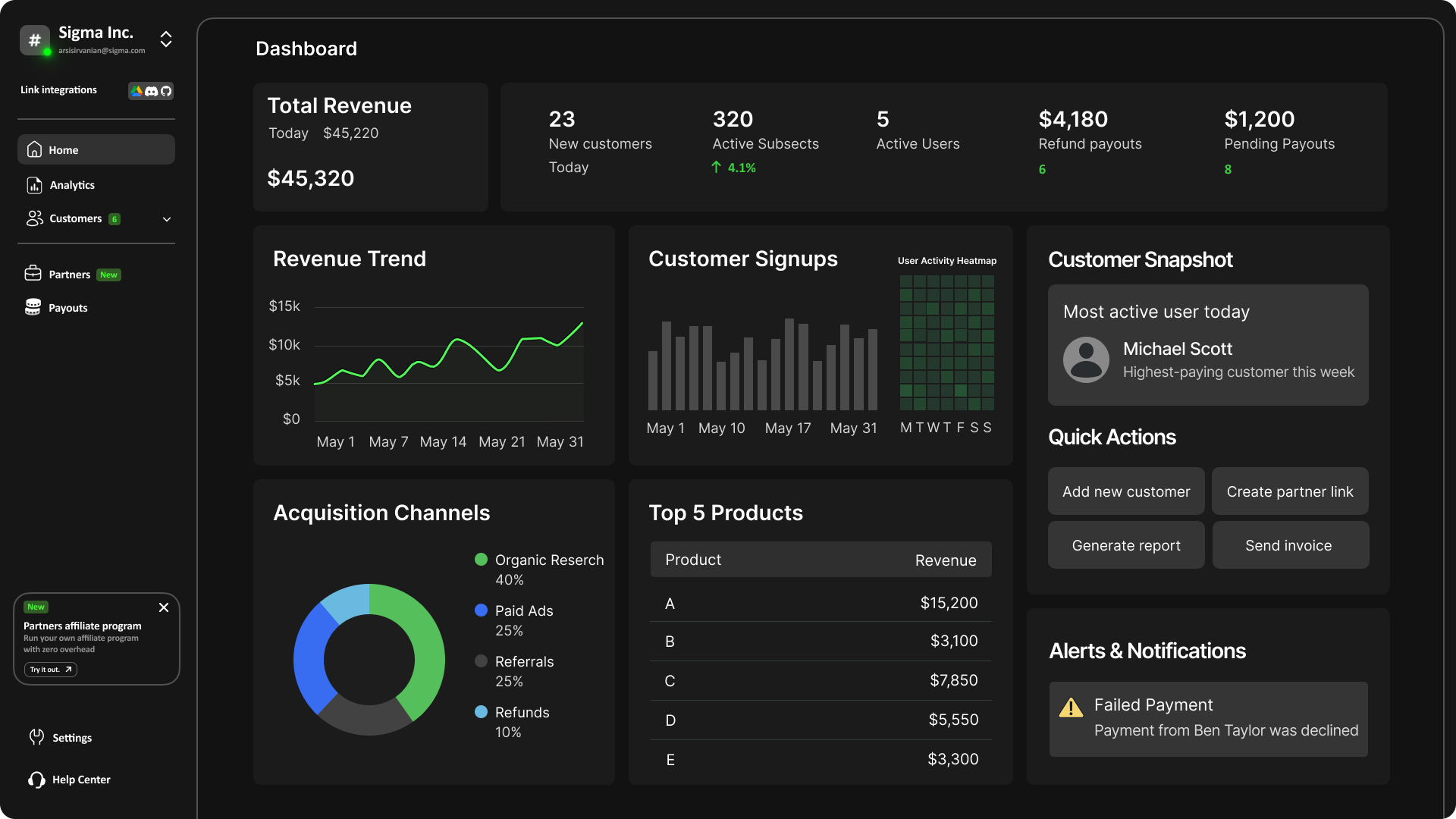This screenshot has width=1456, height=819.
Task: Click the GitHub integration icon
Action: [x=165, y=91]
